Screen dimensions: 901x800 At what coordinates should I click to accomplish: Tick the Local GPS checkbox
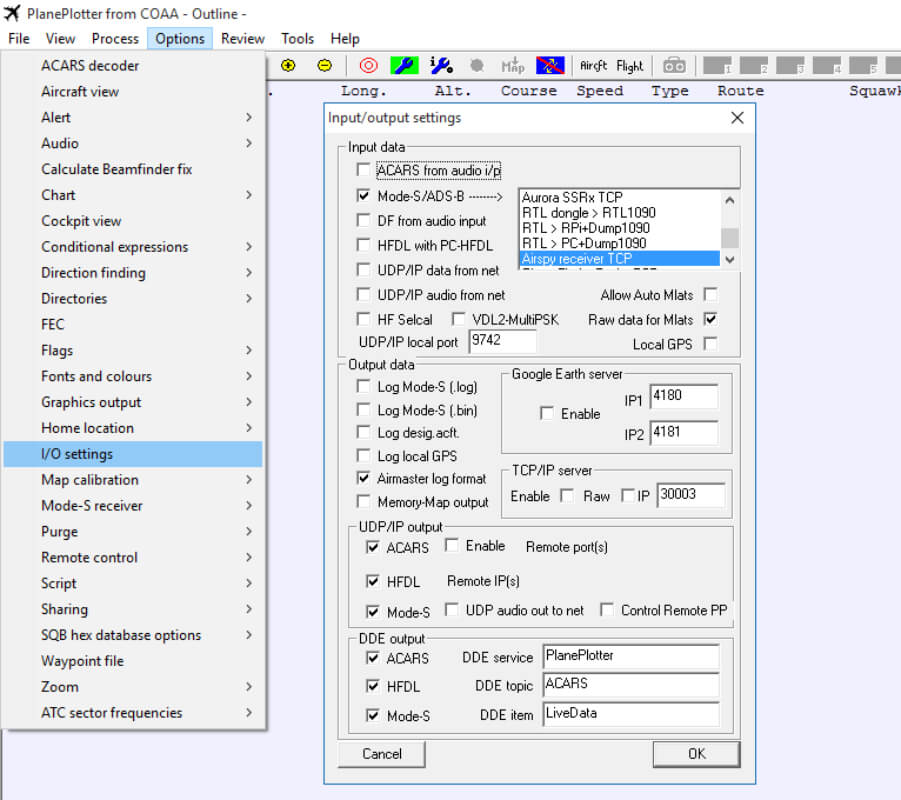(711, 344)
